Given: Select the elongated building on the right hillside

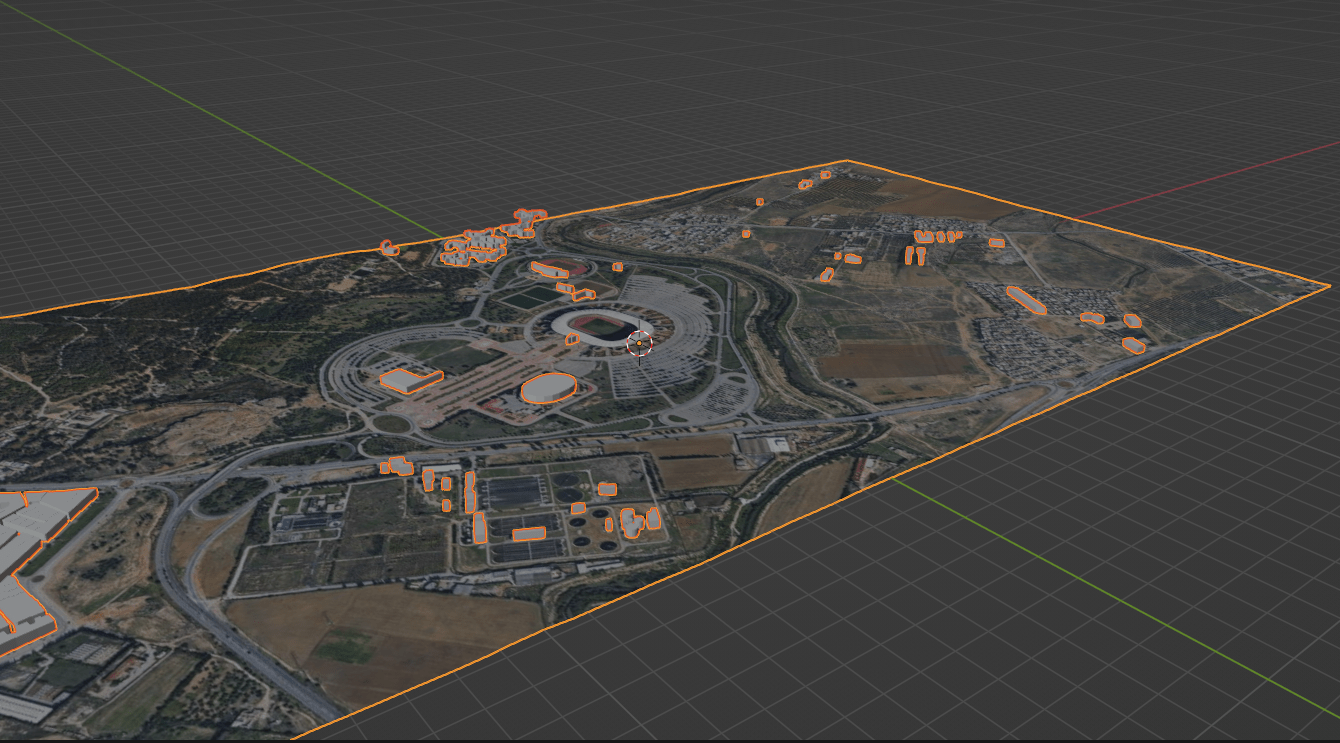Looking at the screenshot, I should click(x=1027, y=300).
